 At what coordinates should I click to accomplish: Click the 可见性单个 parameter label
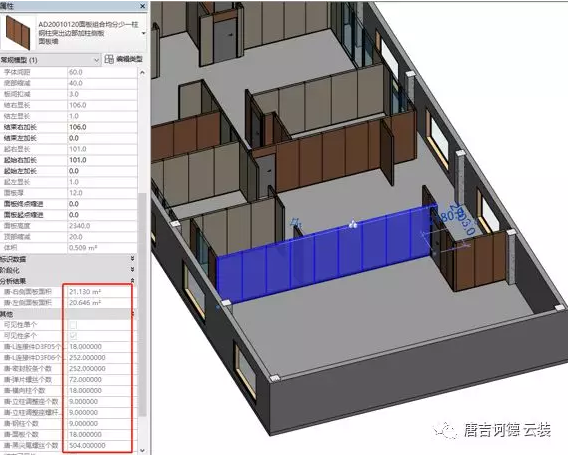point(20,325)
